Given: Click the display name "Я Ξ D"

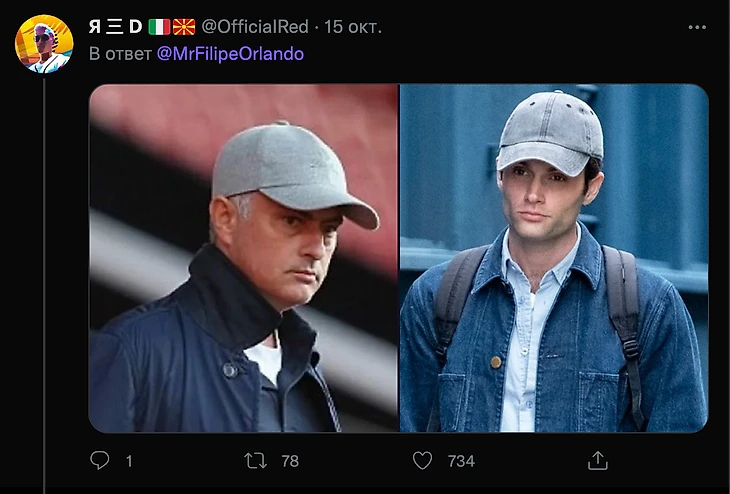Looking at the screenshot, I should [x=115, y=27].
